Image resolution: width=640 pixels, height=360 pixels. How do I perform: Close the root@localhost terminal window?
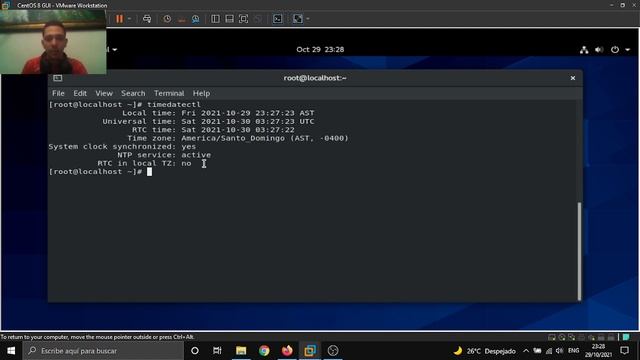pos(573,78)
